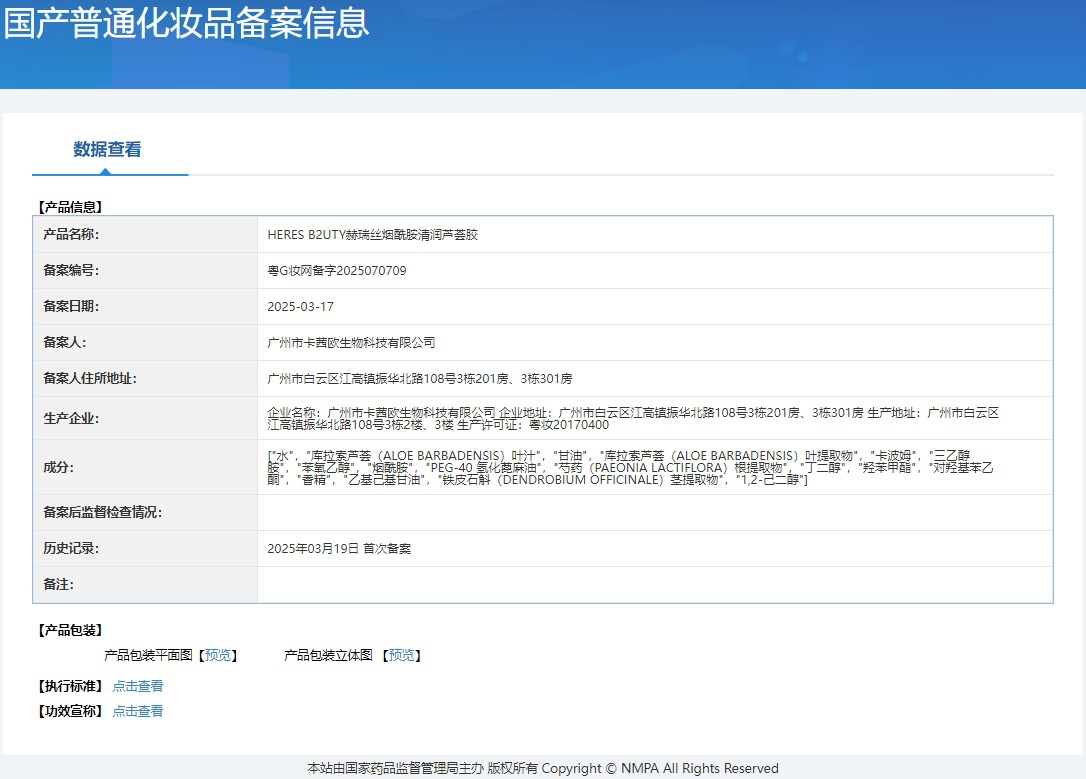Click filer name 广州市卡茜欧生物科技有限公司 in 备案人 row
Screen dimensions: 1086x779
(x=351, y=343)
